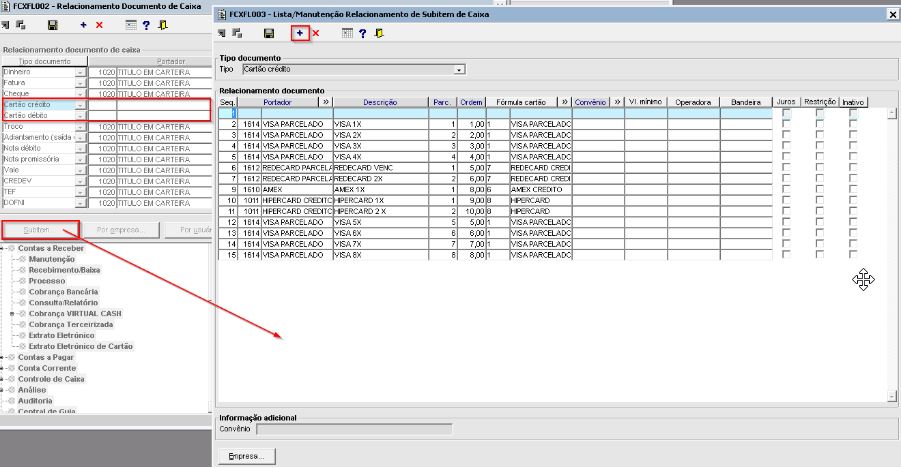Click Ordem column header
This screenshot has height=468, width=901.
point(471,102)
